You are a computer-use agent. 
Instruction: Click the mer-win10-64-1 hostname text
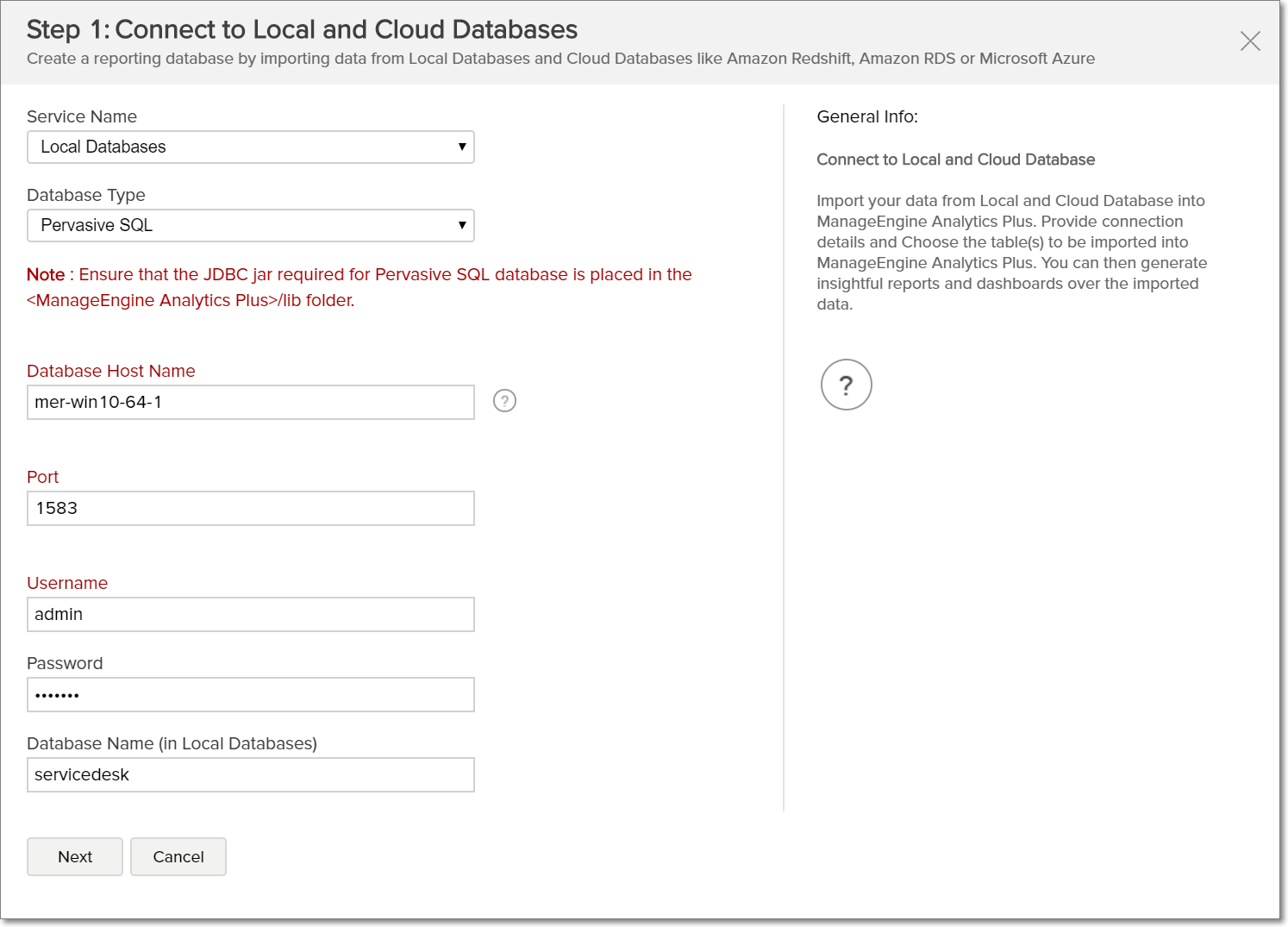click(96, 402)
